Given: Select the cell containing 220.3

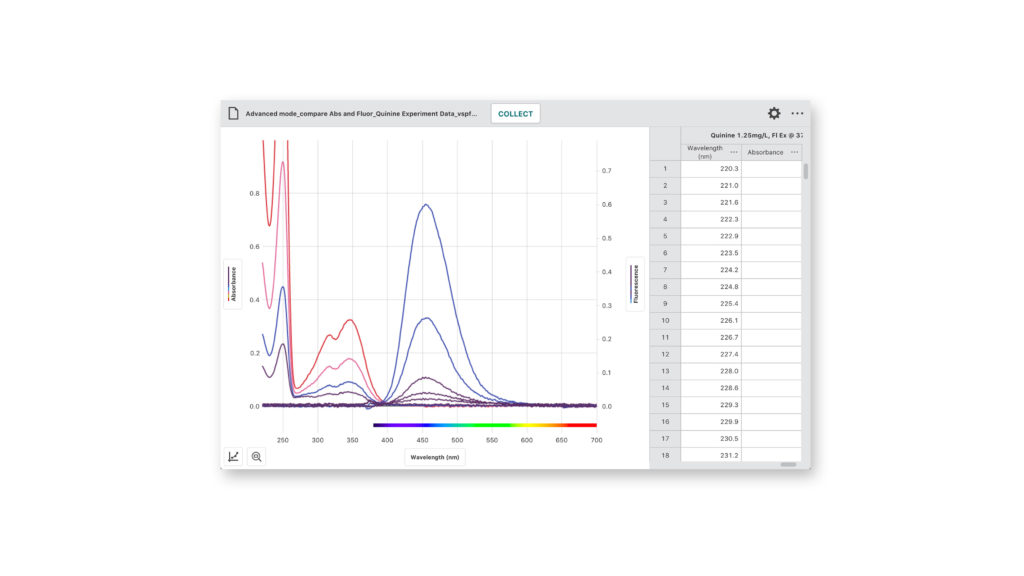Looking at the screenshot, I should [x=730, y=168].
